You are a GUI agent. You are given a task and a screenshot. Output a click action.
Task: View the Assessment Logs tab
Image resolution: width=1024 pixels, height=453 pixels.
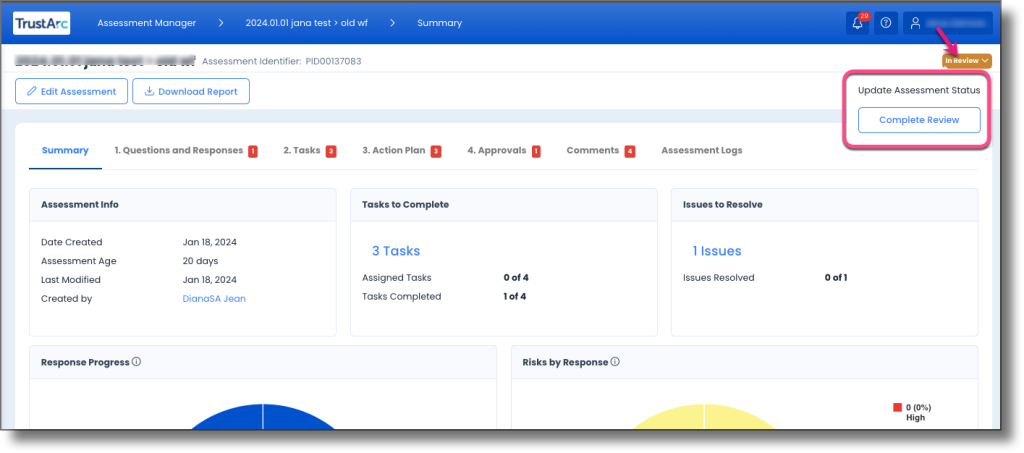701,151
